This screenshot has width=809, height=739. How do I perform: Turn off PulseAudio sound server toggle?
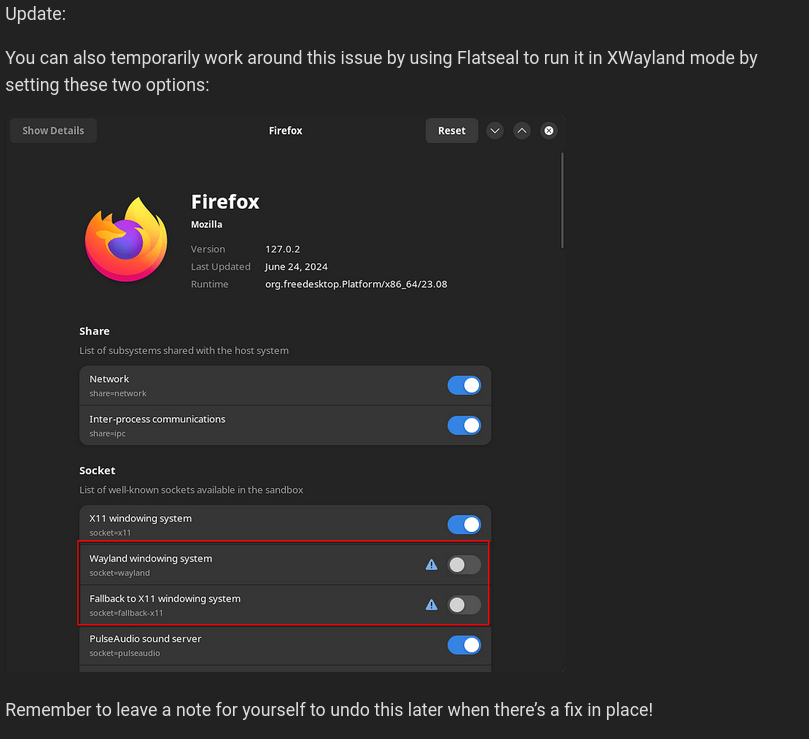[464, 644]
